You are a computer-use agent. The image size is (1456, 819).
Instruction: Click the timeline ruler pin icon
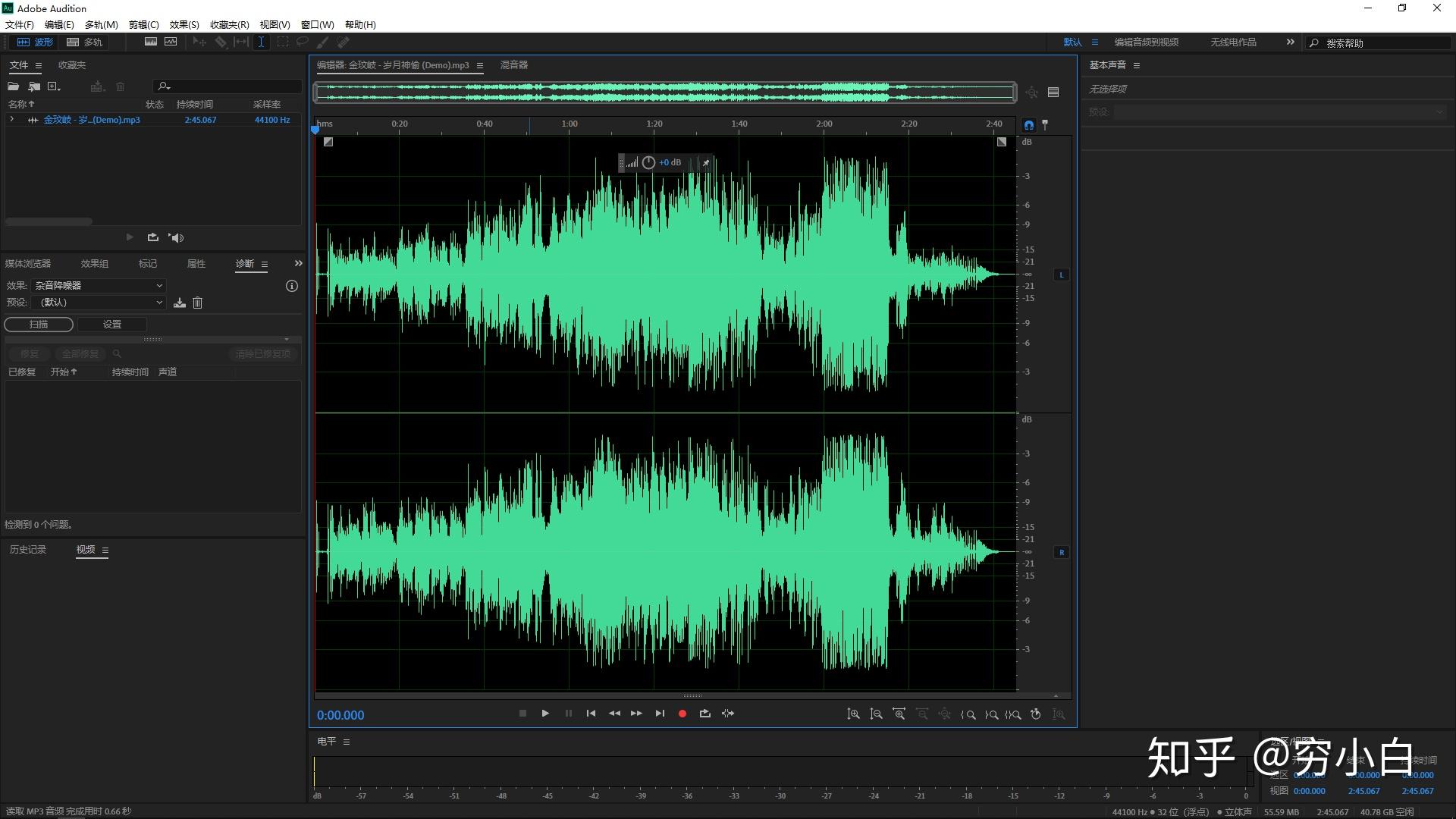1045,124
